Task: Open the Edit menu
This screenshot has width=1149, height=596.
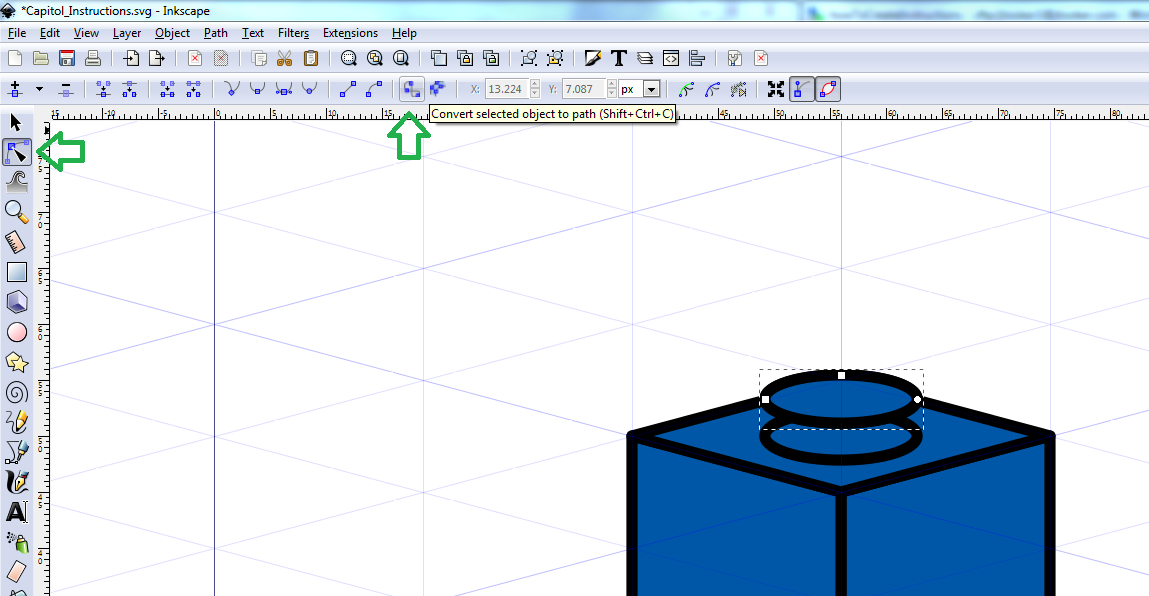Action: tap(50, 33)
